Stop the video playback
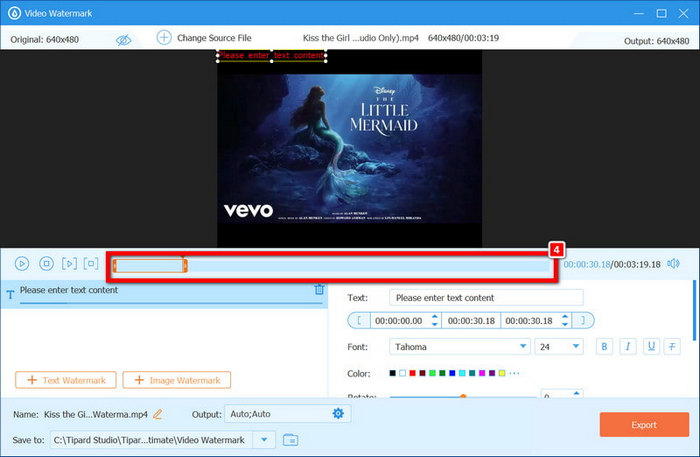 [x=46, y=264]
